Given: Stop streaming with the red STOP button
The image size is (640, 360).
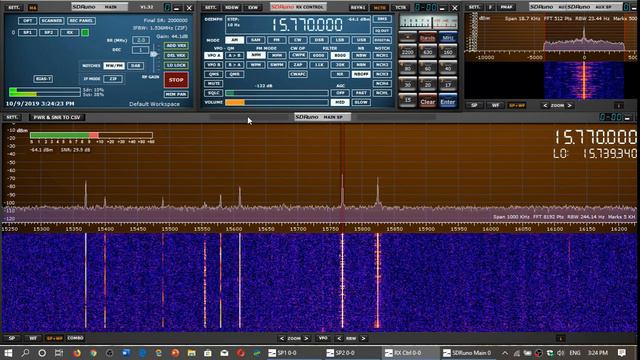Looking at the screenshot, I should point(176,80).
